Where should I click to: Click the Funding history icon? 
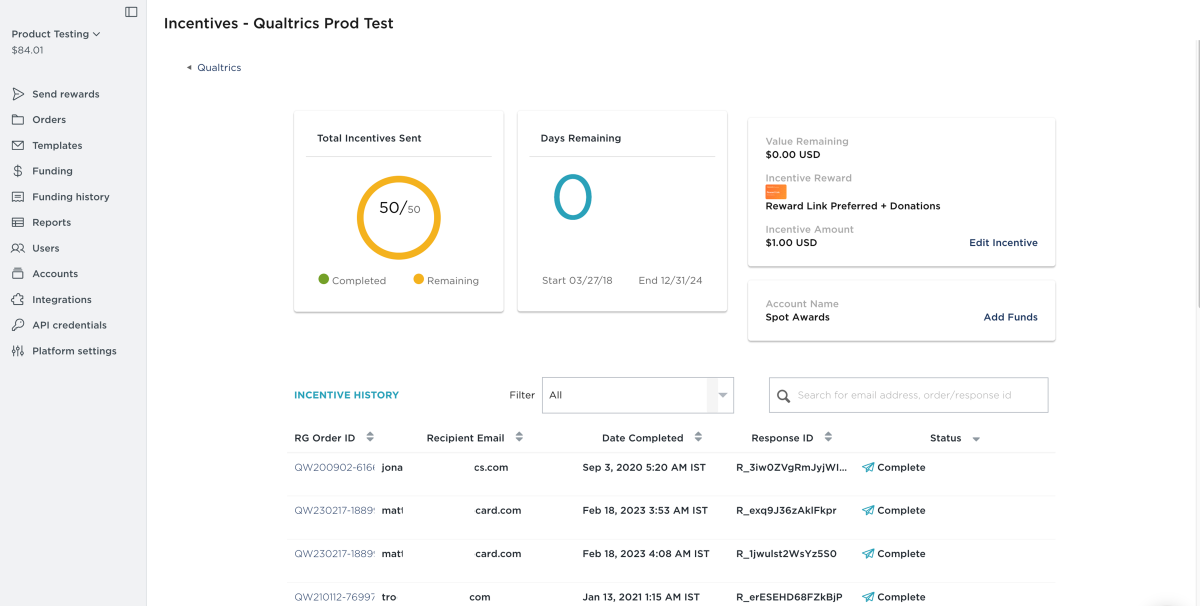click(18, 197)
